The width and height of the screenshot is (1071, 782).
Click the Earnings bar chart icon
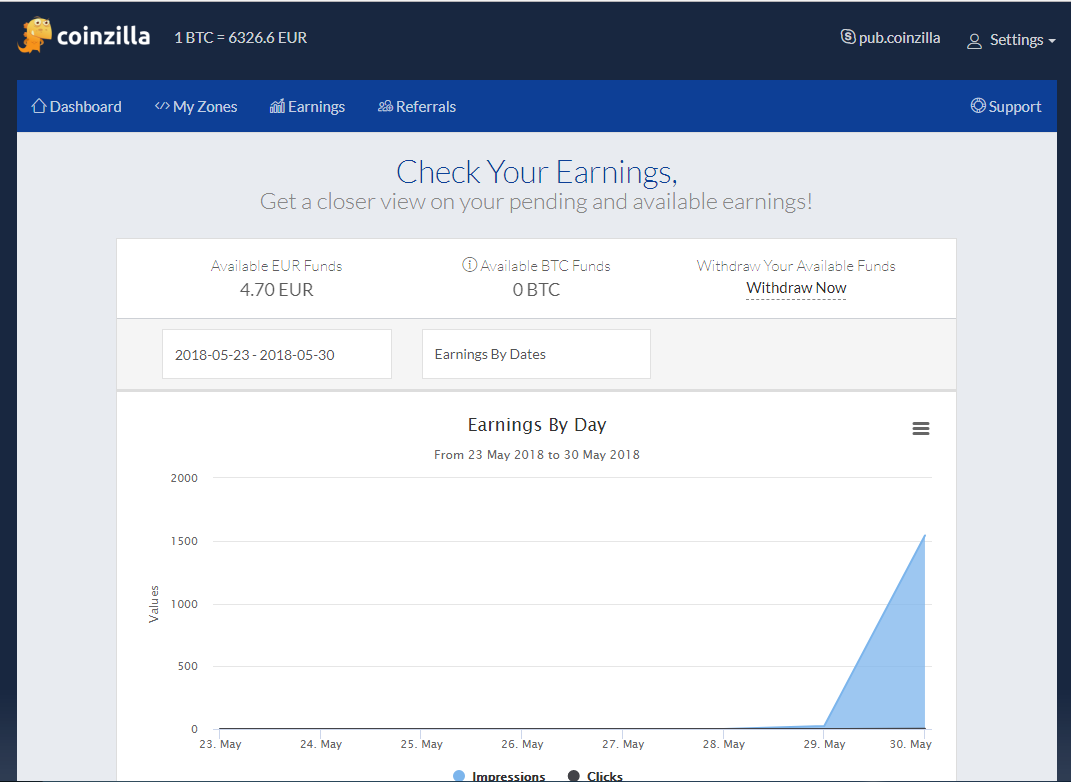277,106
